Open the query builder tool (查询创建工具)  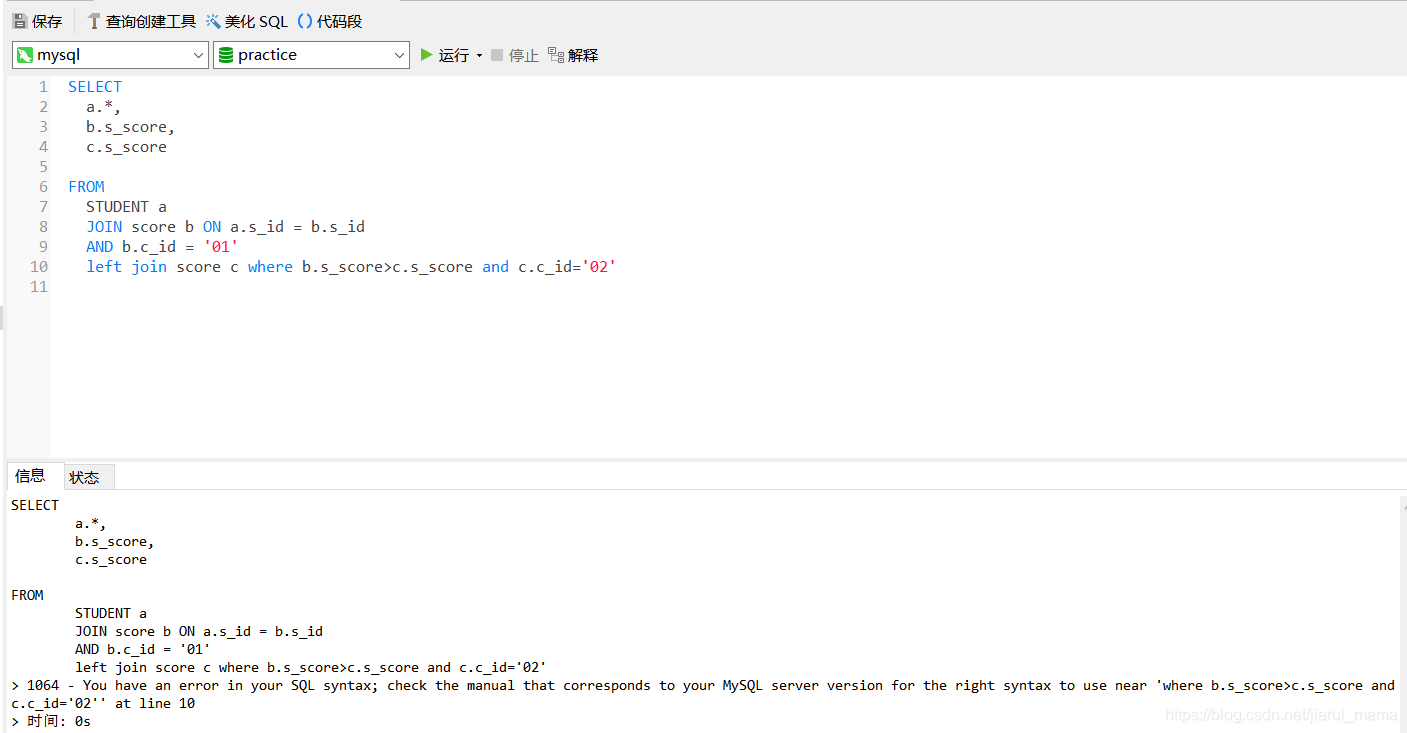(x=142, y=21)
